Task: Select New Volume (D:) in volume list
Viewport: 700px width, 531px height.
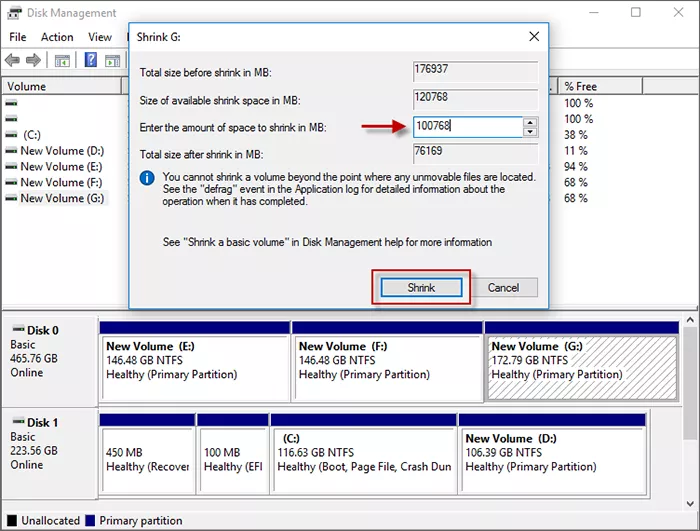Action: click(x=62, y=151)
